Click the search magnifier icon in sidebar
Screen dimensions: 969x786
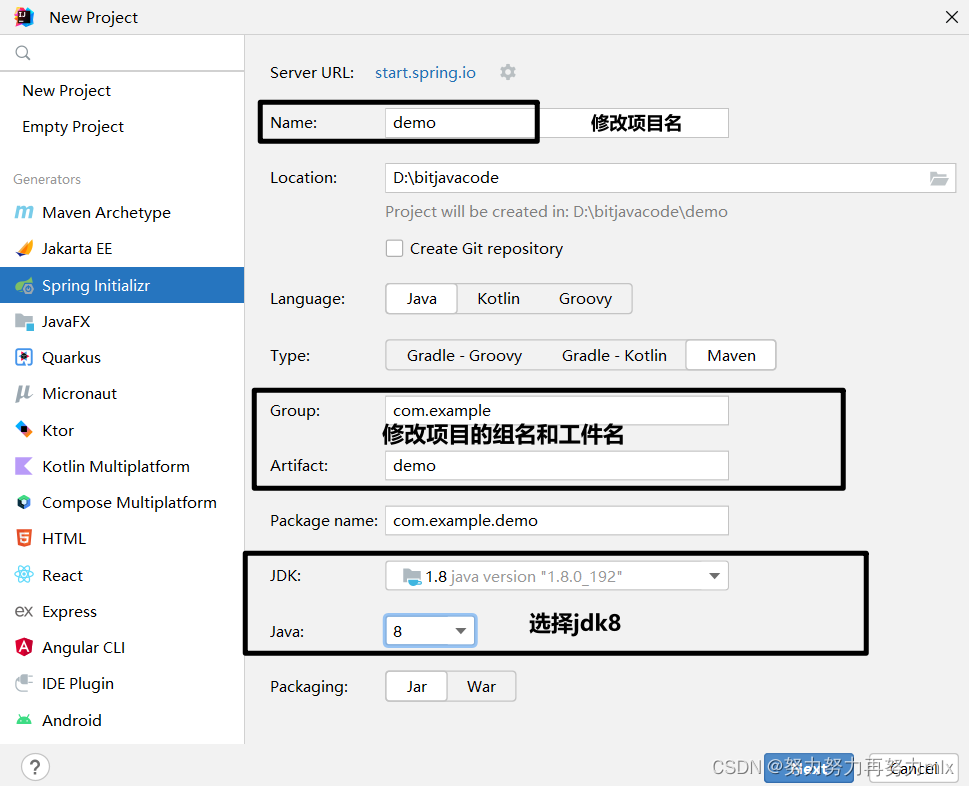pos(23,53)
